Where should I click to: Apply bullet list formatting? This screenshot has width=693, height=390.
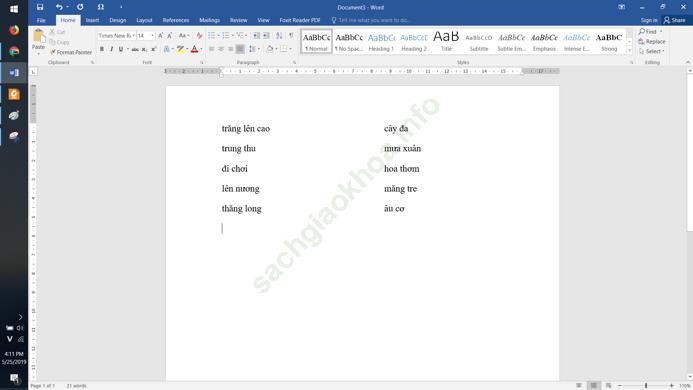(212, 35)
